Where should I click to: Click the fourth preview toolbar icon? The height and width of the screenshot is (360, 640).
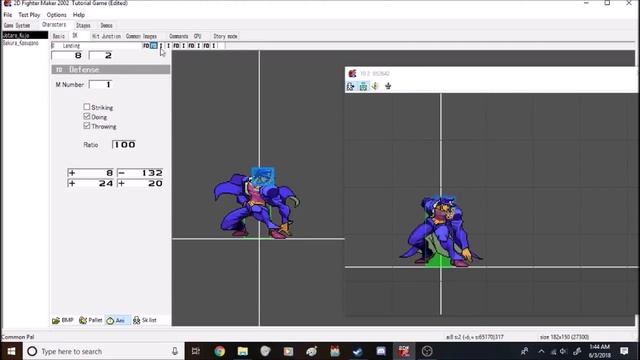point(388,86)
